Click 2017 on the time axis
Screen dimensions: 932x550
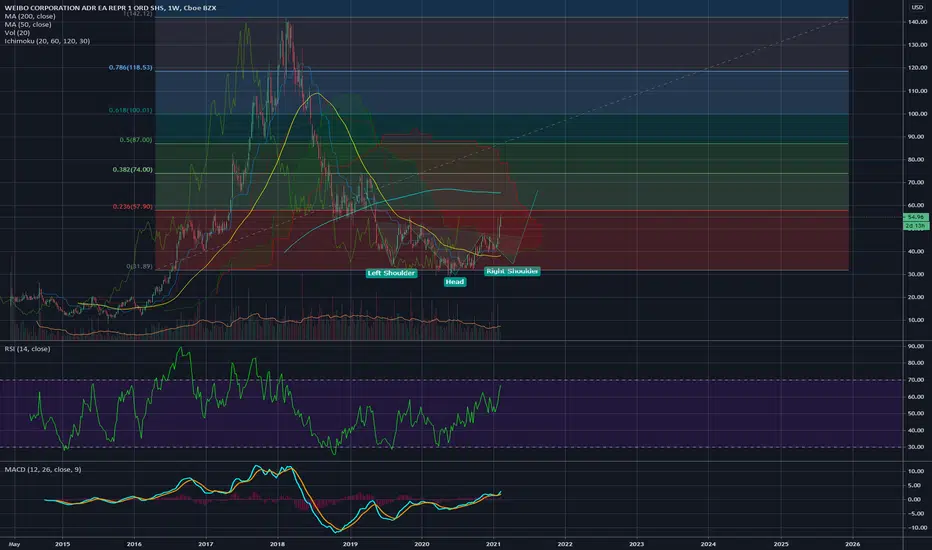(x=206, y=543)
